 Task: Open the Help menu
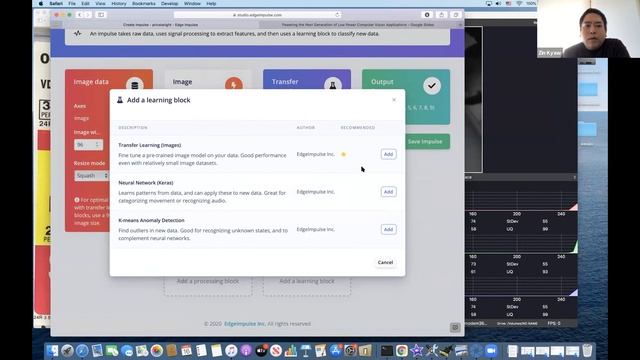[211, 4]
